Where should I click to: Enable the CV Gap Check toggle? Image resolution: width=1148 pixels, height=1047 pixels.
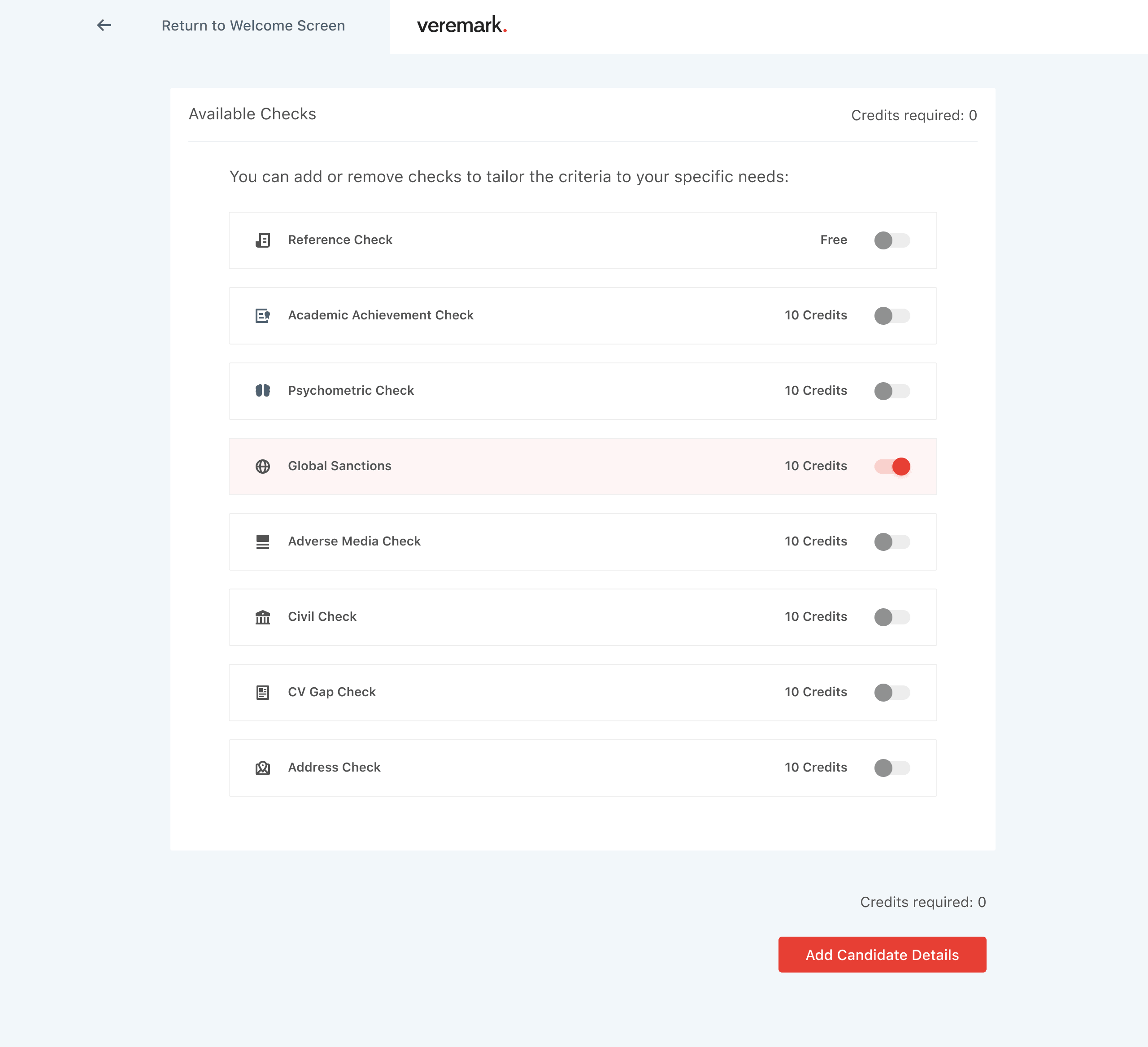(892, 692)
